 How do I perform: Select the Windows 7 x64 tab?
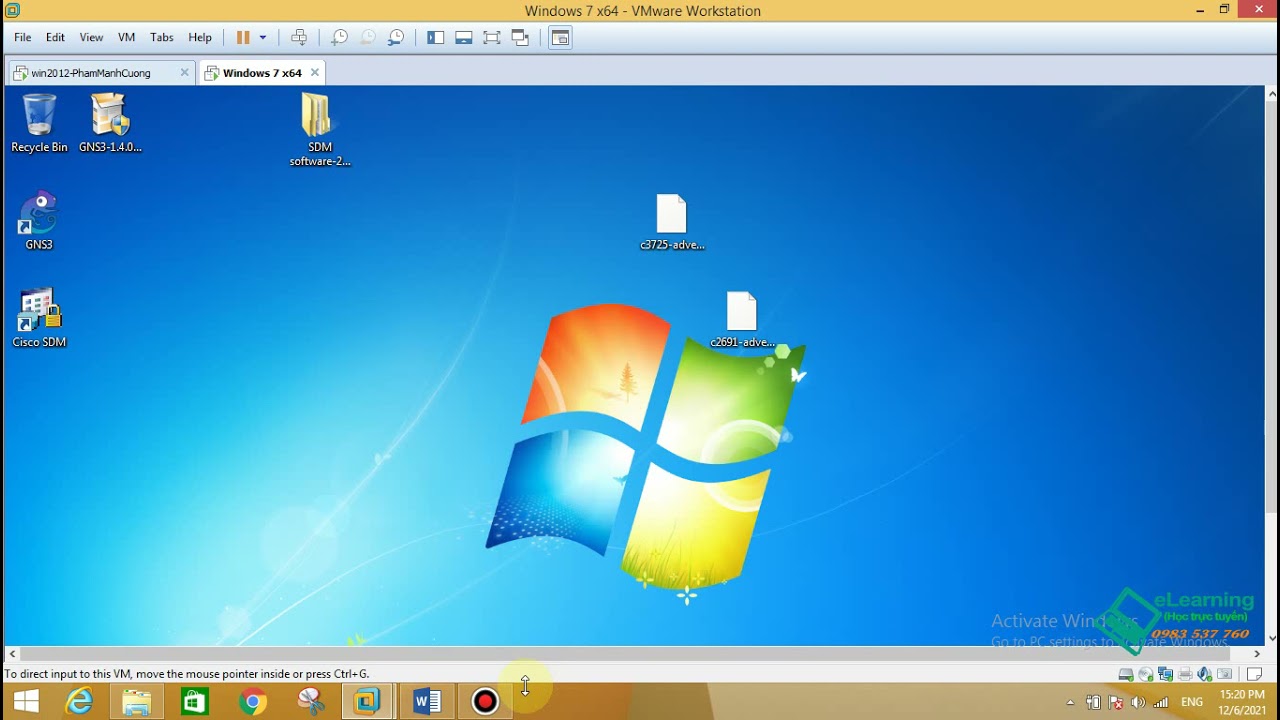262,73
